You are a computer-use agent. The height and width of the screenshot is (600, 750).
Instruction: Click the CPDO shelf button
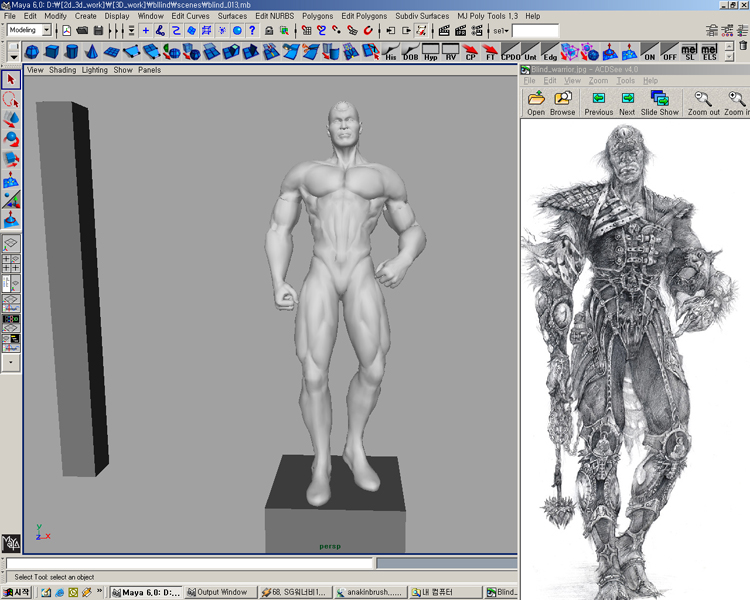(x=510, y=51)
